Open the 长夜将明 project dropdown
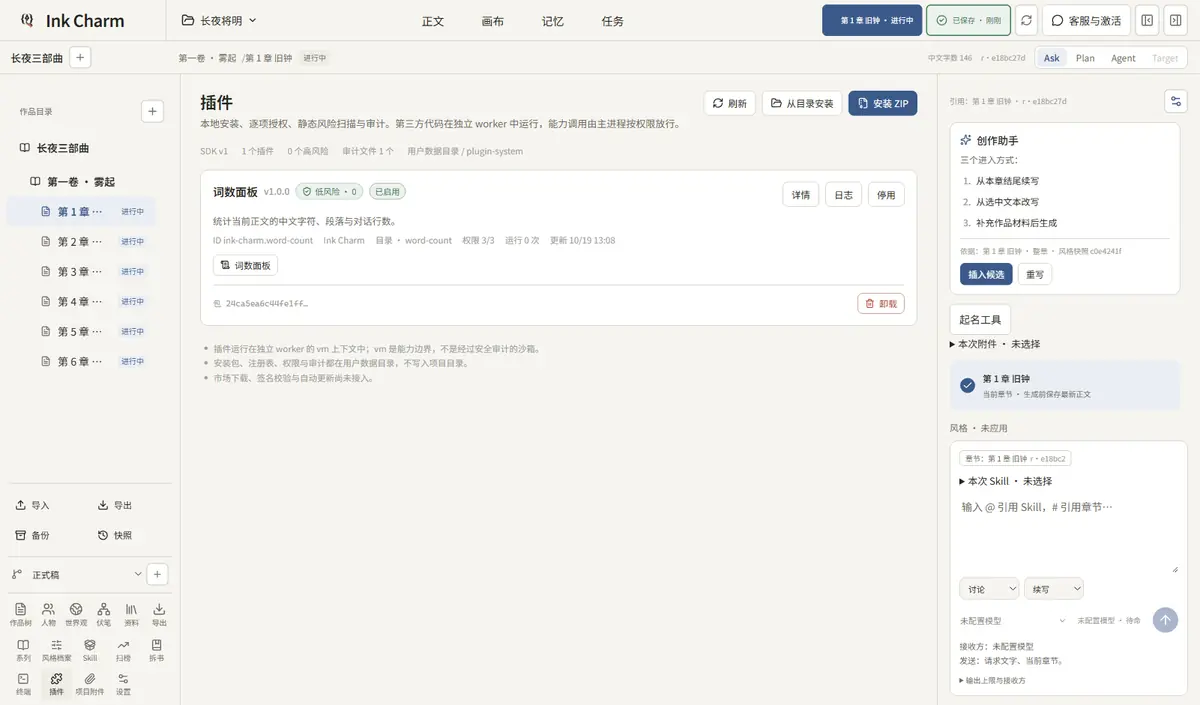The width and height of the screenshot is (1200, 705). coord(219,20)
